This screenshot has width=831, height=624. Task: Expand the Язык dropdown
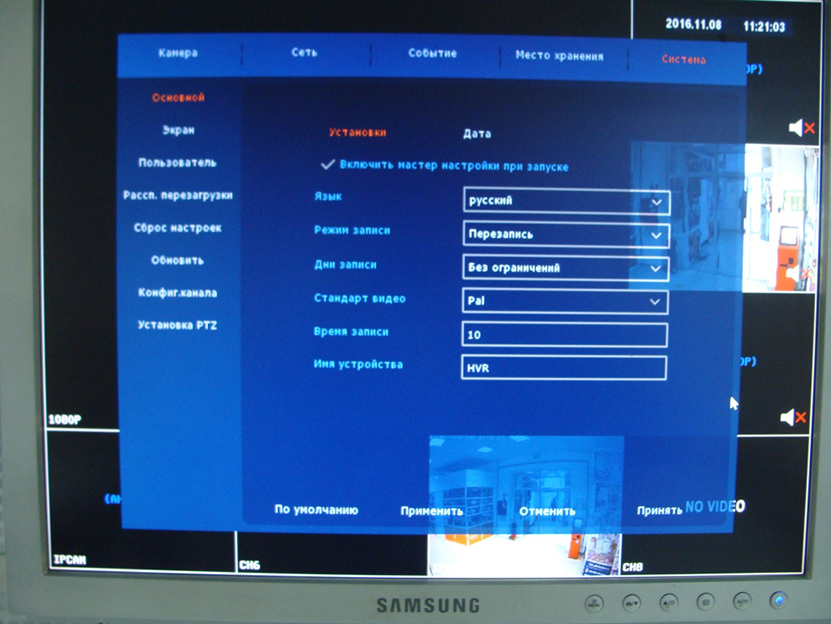(x=567, y=201)
